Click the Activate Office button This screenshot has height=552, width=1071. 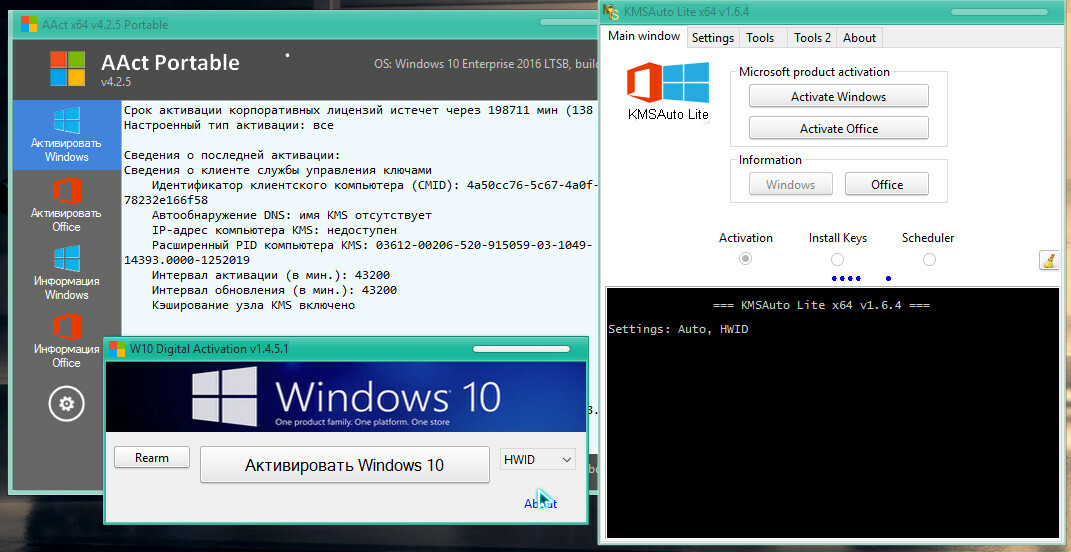tap(839, 128)
